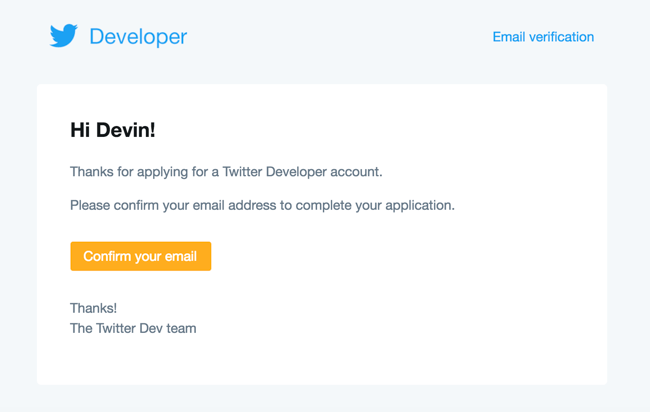Click The Twitter Dev team signature
Viewport: 650px width, 412px height.
tap(133, 328)
